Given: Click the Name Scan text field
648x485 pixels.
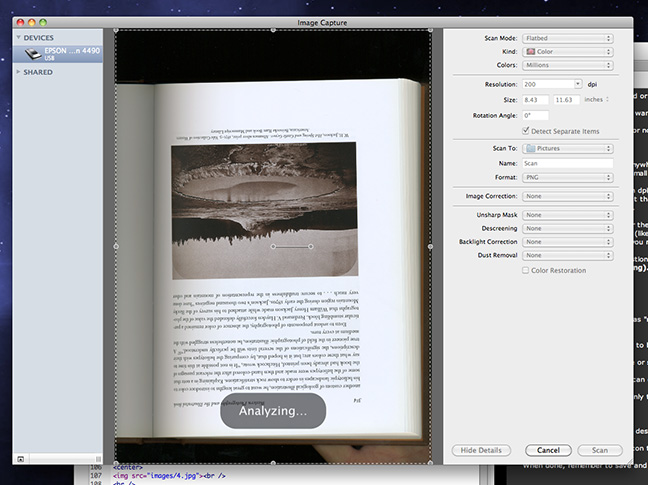Looking at the screenshot, I should pyautogui.click(x=567, y=163).
